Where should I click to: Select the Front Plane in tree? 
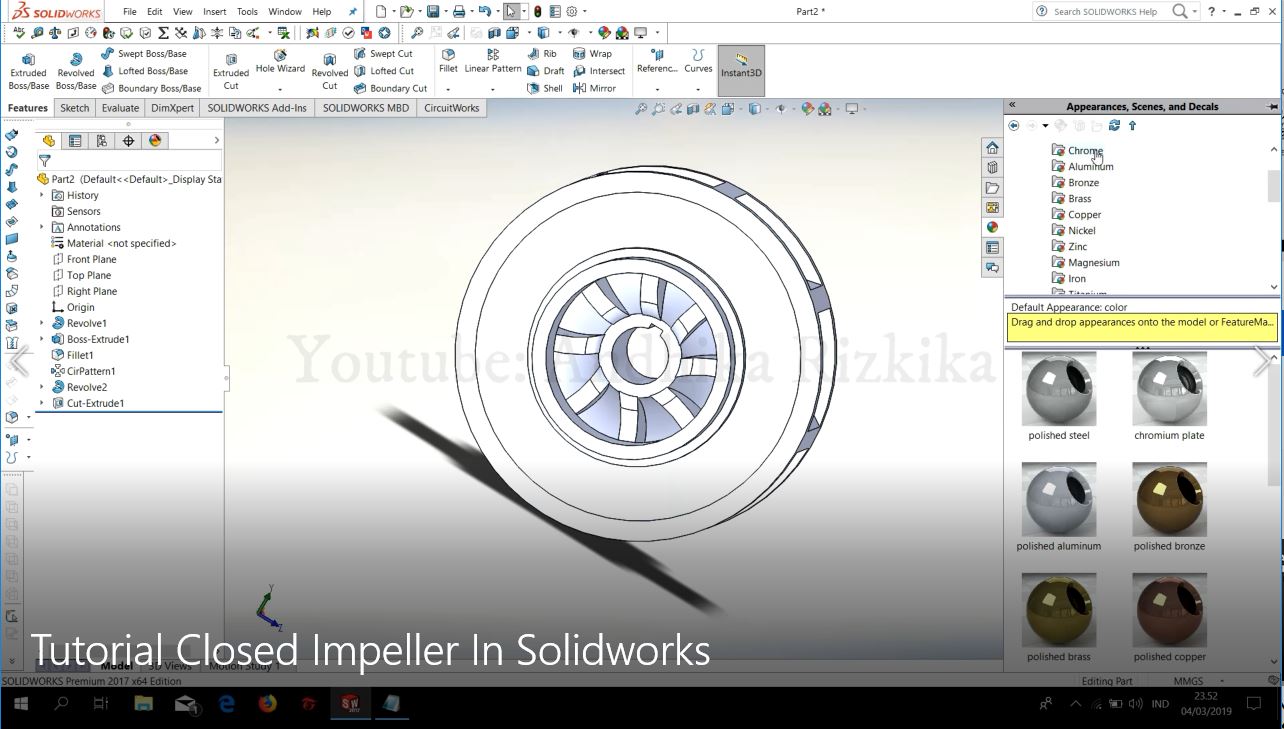[x=84, y=259]
